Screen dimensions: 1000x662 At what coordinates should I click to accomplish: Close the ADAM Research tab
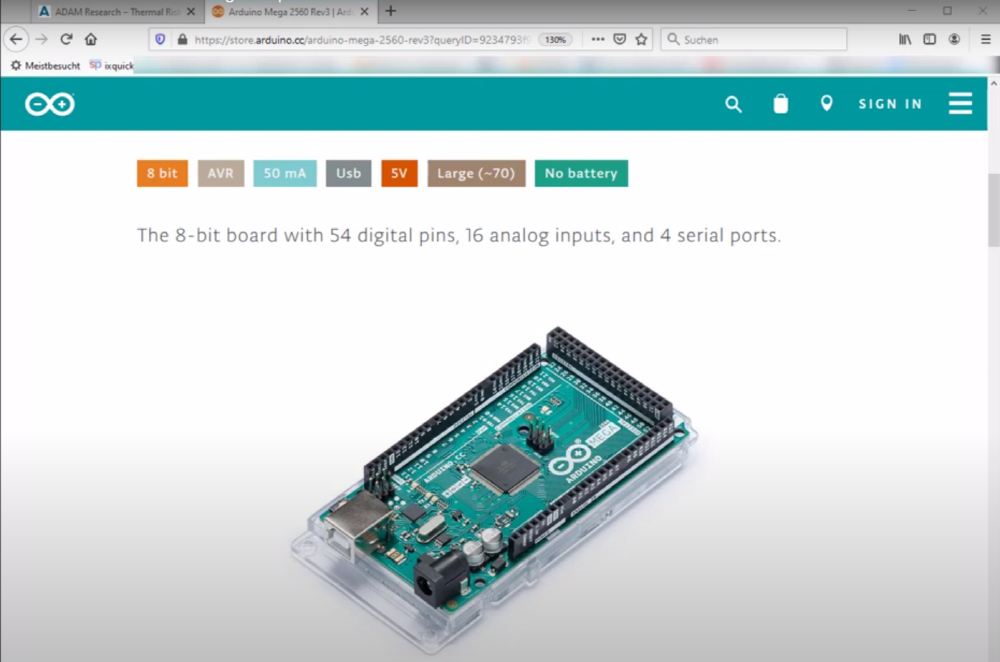191,11
